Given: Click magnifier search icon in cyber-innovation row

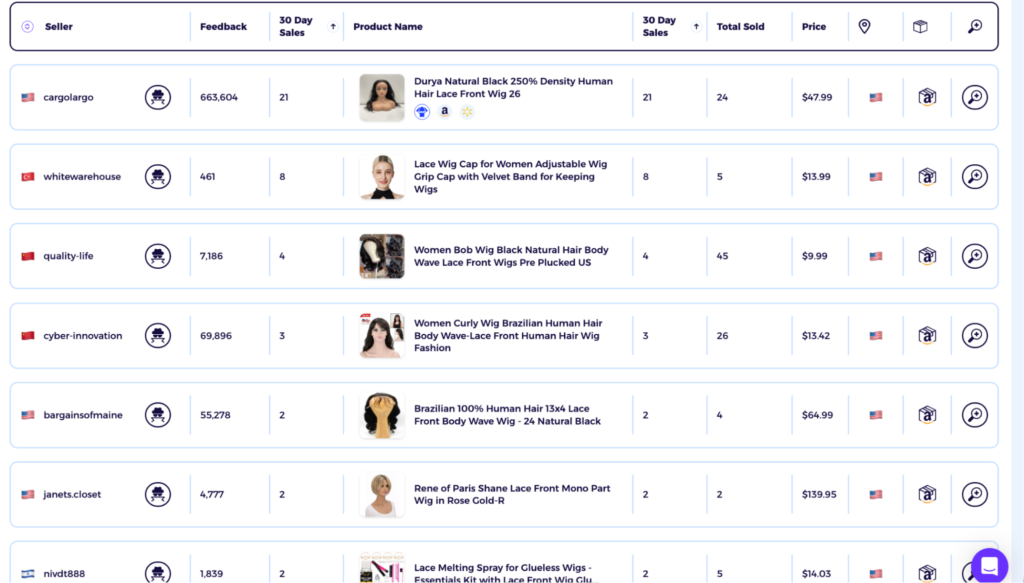Looking at the screenshot, I should [x=974, y=336].
